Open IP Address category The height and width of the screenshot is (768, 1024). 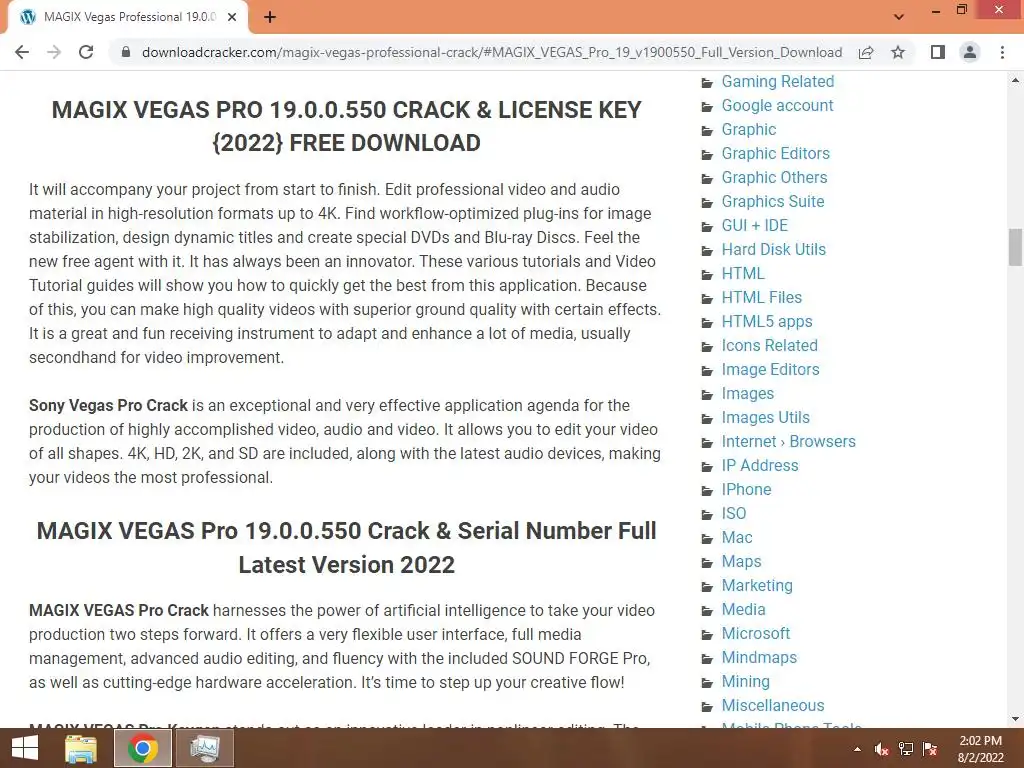pyautogui.click(x=760, y=466)
